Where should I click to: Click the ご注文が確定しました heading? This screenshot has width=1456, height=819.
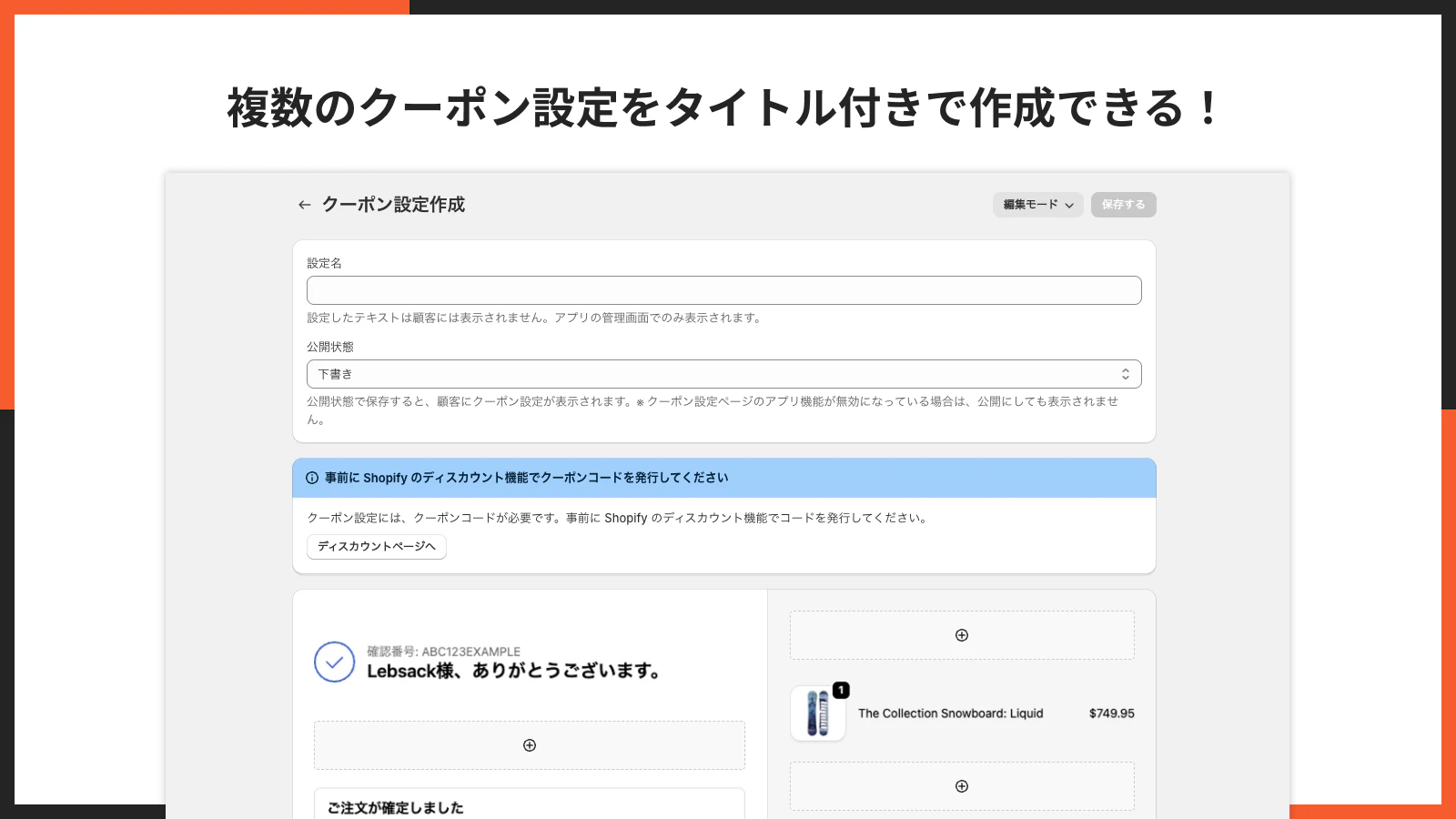(x=395, y=808)
